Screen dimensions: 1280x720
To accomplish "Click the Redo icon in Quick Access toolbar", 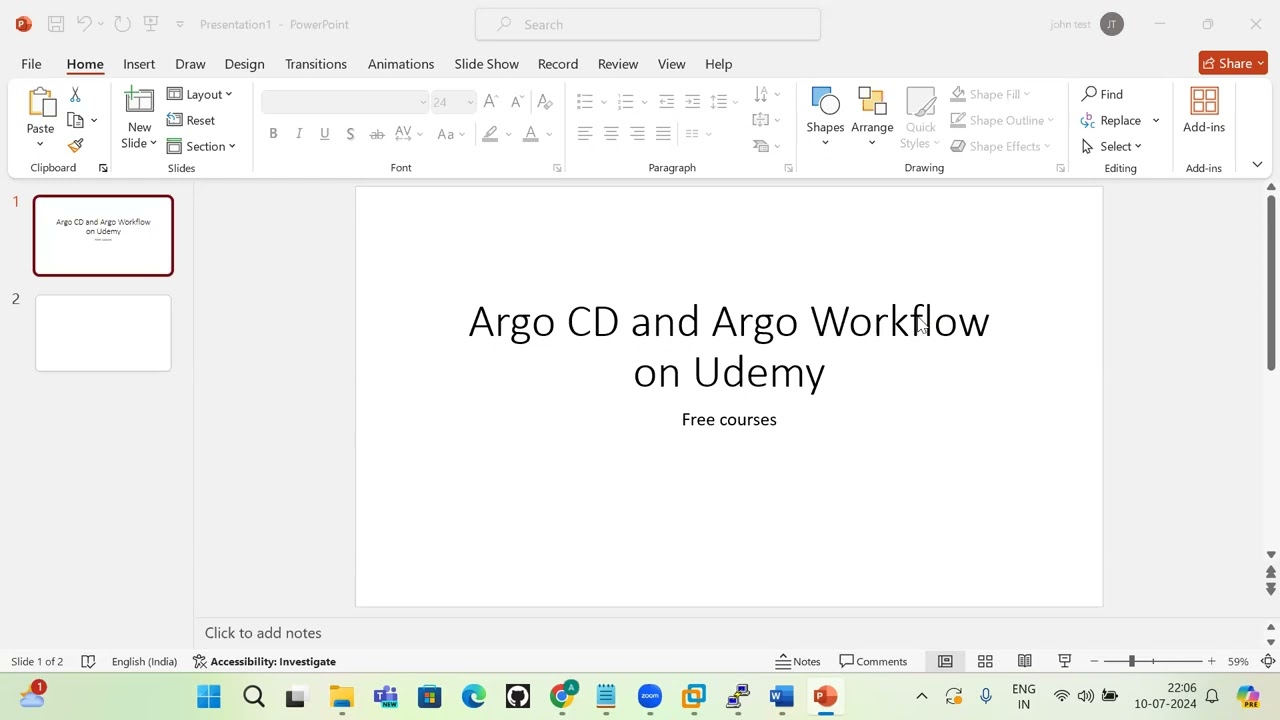I will pyautogui.click(x=122, y=24).
